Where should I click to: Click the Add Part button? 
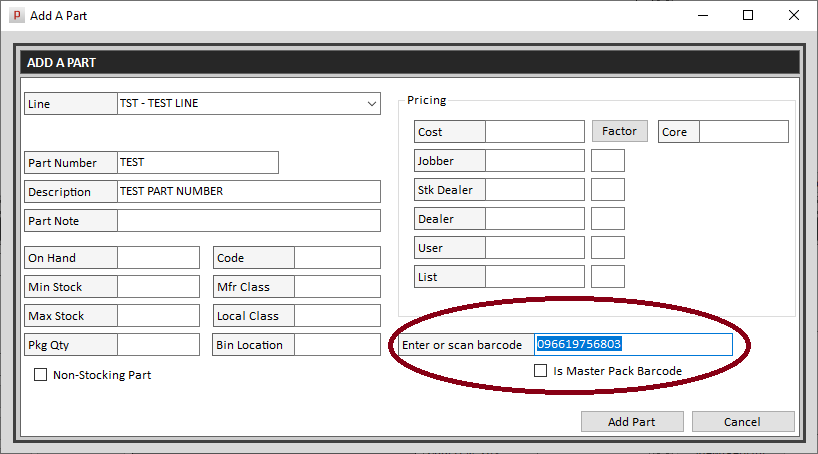[632, 422]
